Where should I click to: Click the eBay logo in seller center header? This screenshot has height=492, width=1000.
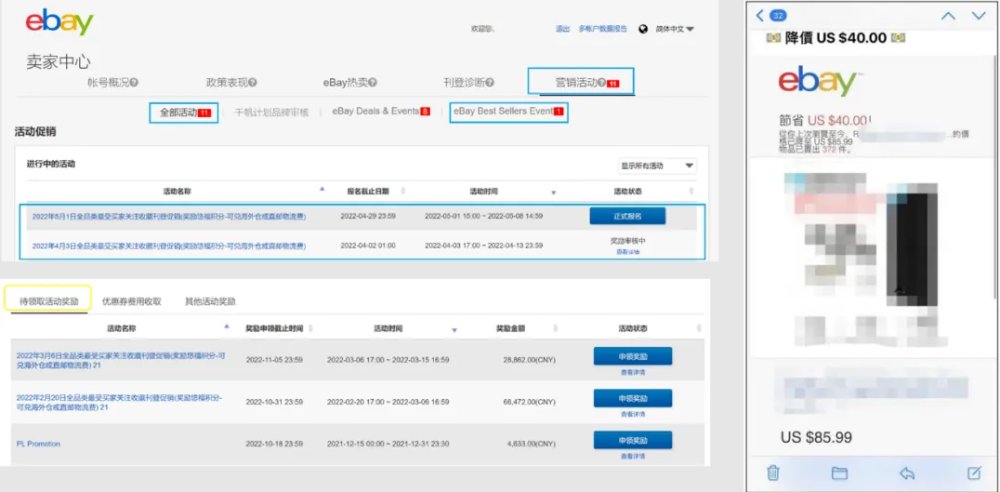coord(59,23)
